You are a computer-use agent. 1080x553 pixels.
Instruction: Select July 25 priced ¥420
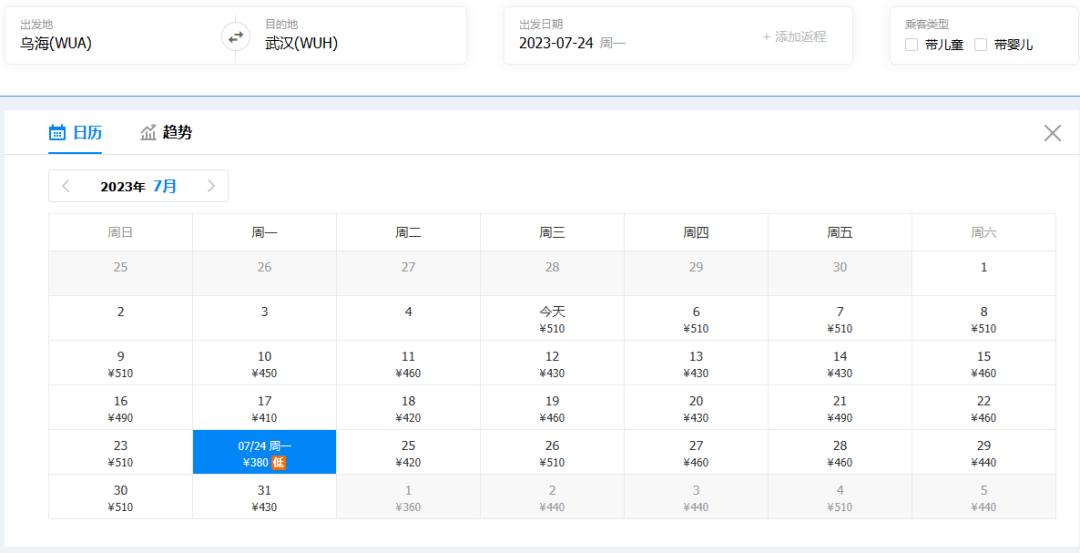click(x=408, y=452)
